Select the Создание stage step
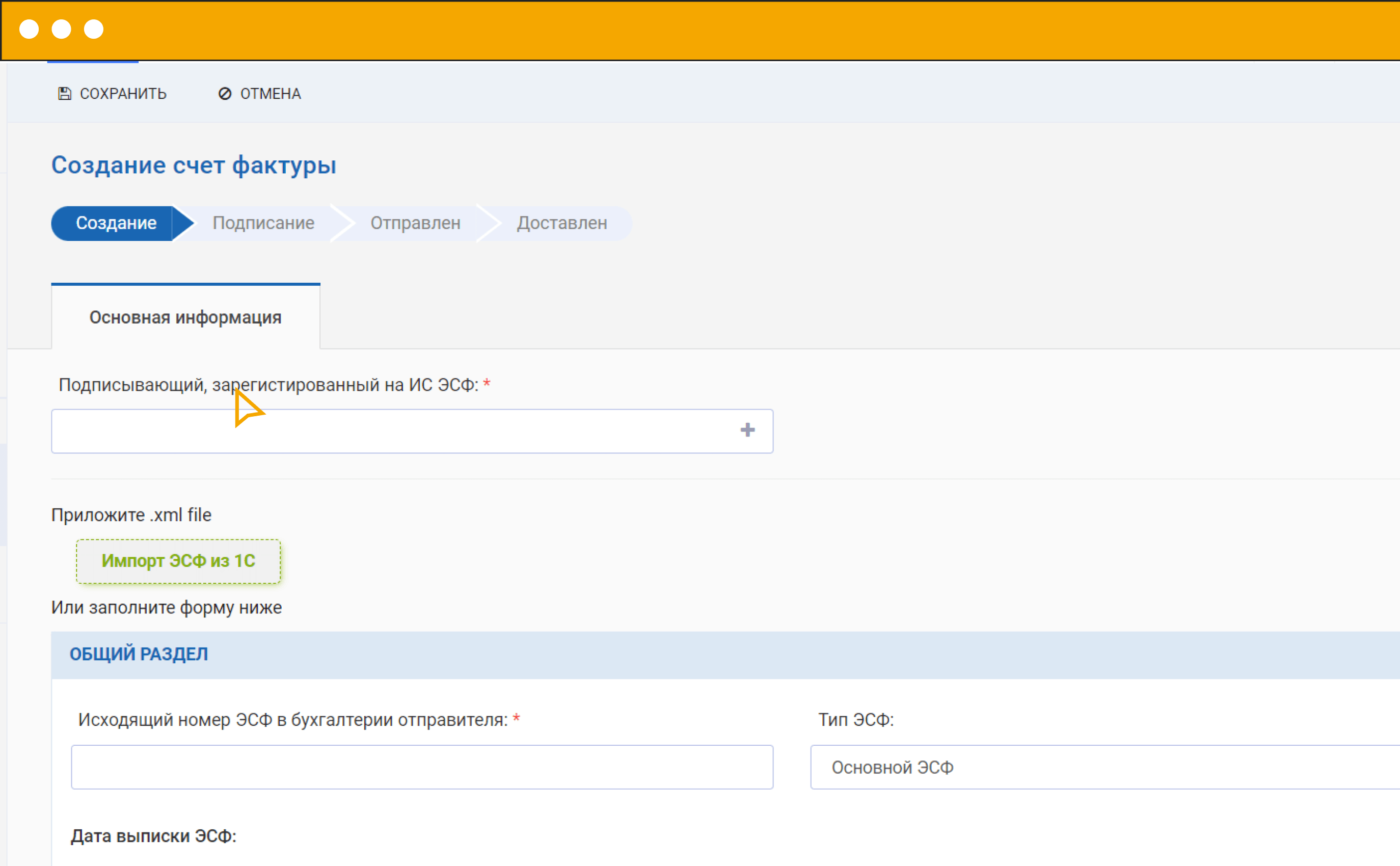 coord(116,223)
